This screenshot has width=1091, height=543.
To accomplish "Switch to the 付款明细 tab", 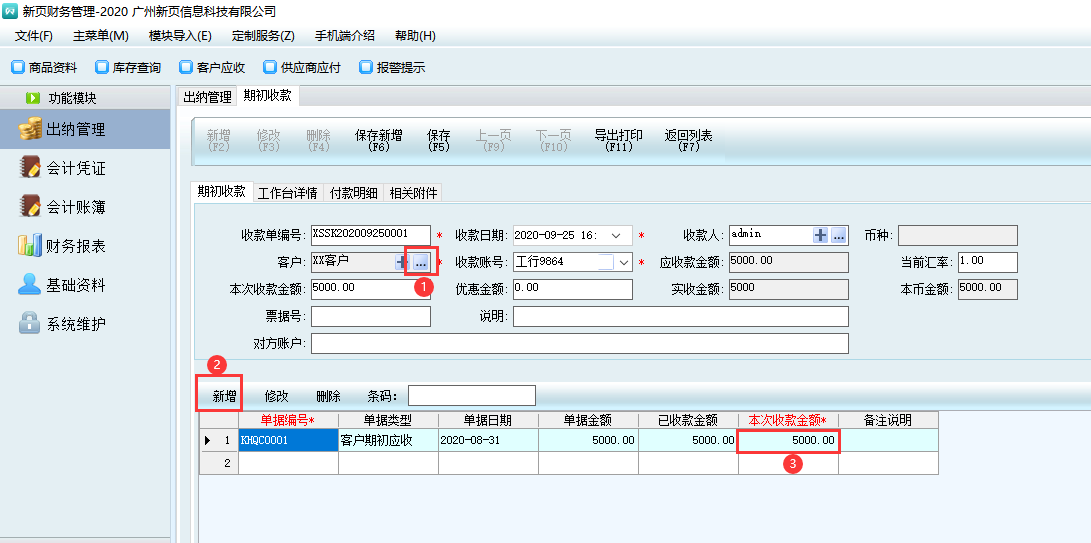I will (353, 193).
